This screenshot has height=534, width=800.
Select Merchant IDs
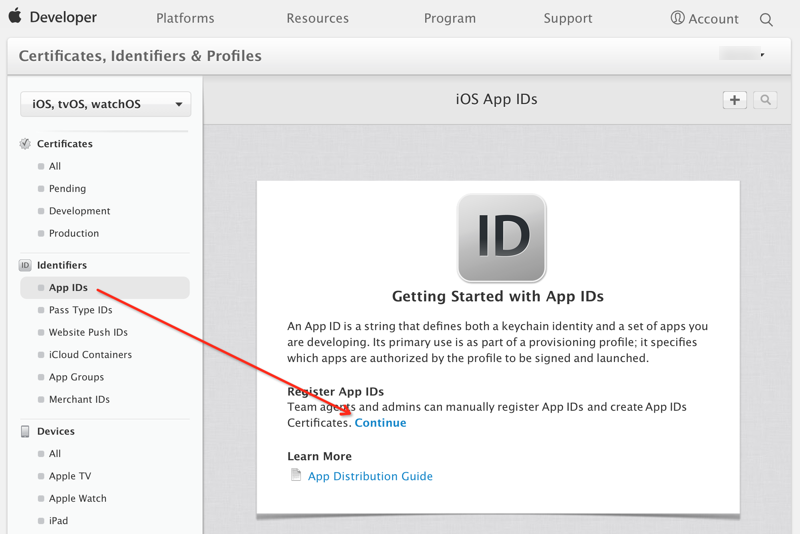pos(79,400)
